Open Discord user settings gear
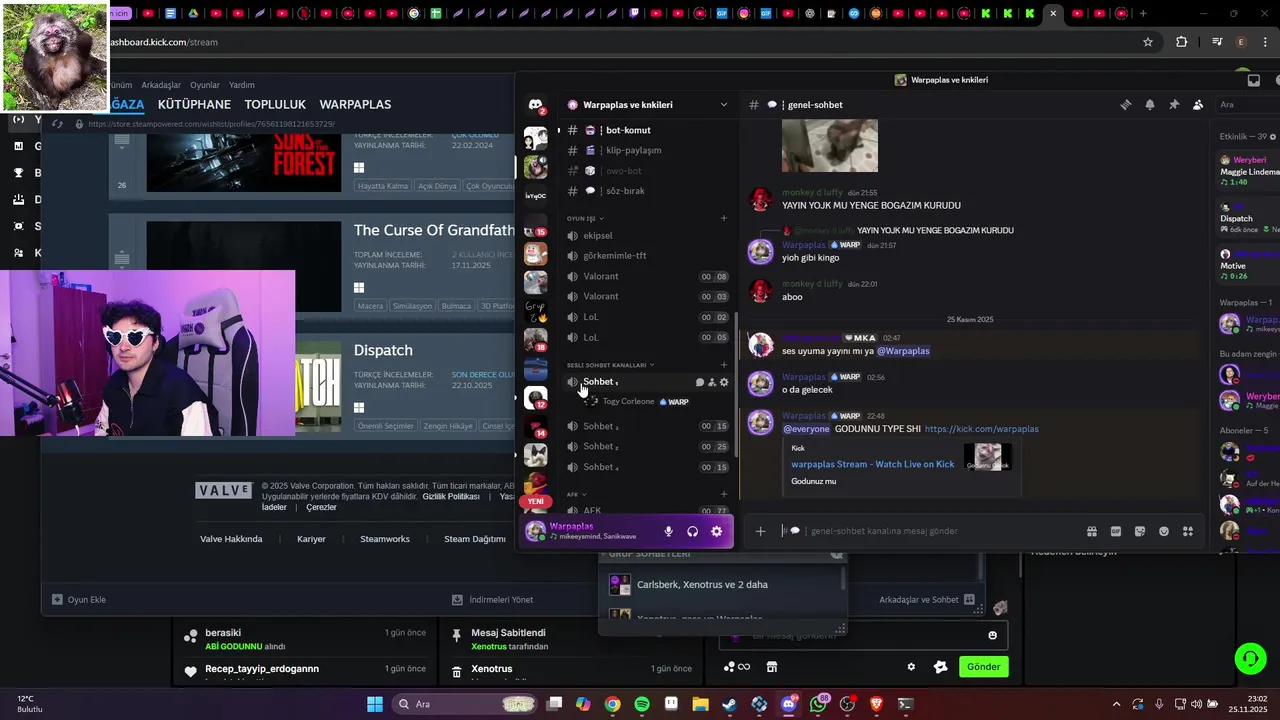 716,532
